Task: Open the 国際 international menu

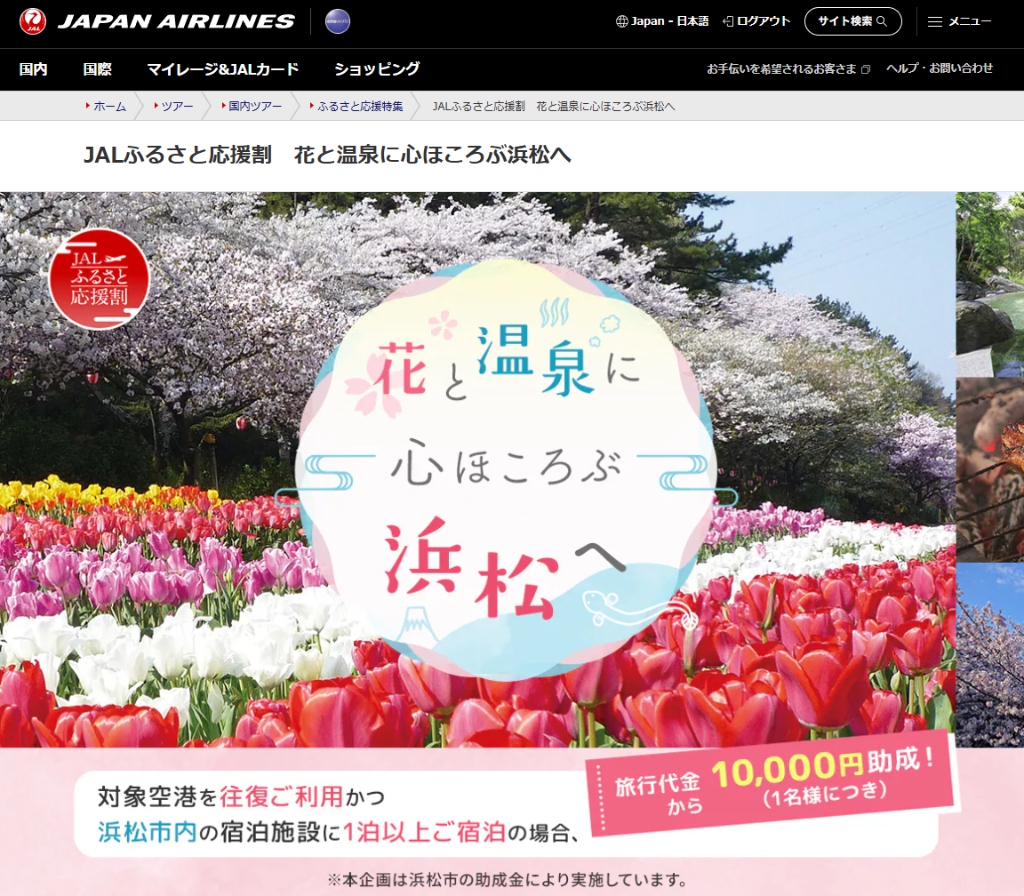Action: (97, 69)
